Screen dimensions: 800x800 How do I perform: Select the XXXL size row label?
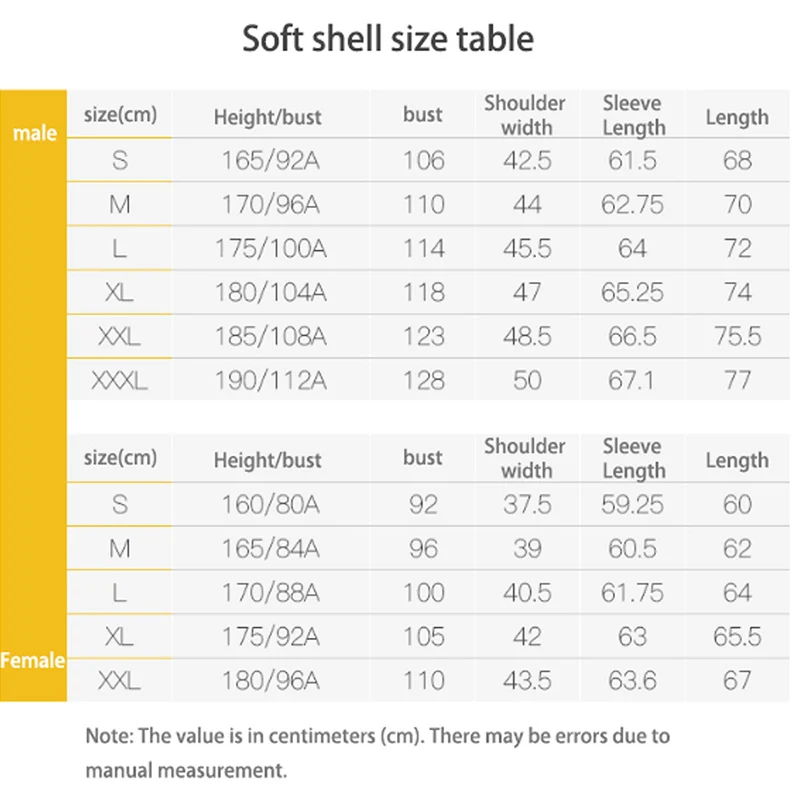(119, 380)
